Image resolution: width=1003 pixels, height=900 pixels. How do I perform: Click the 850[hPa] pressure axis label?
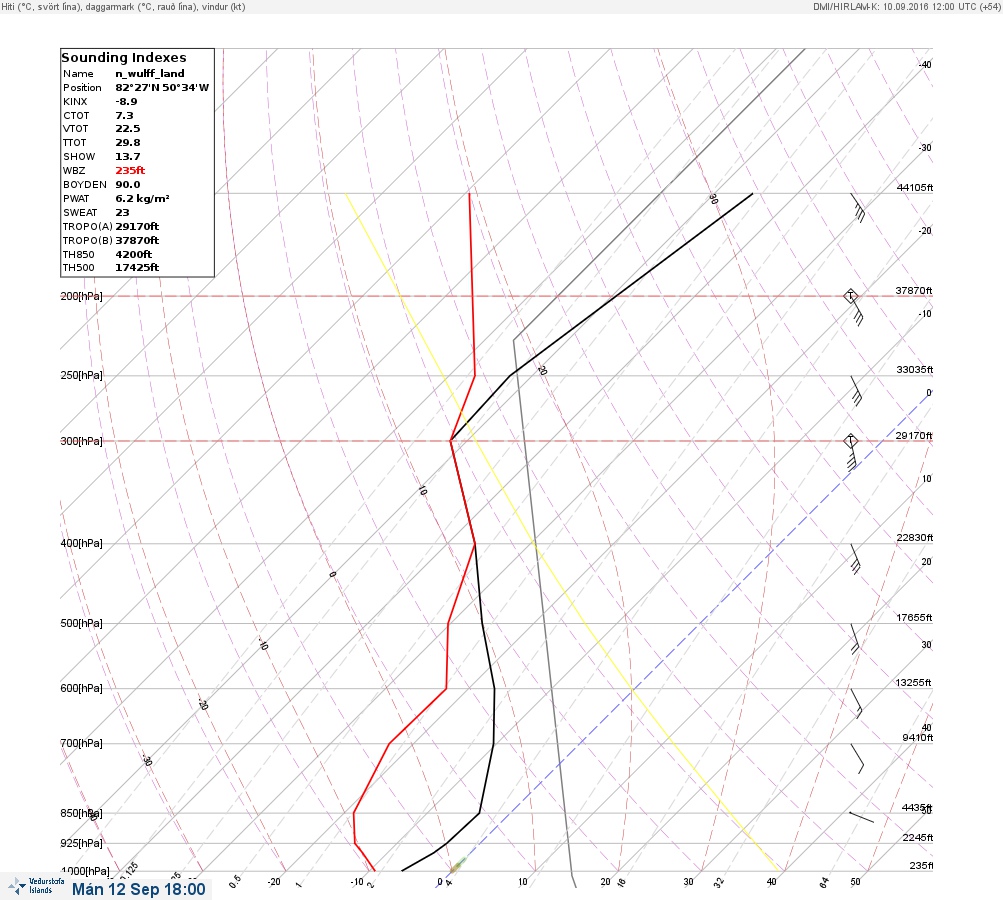point(81,813)
